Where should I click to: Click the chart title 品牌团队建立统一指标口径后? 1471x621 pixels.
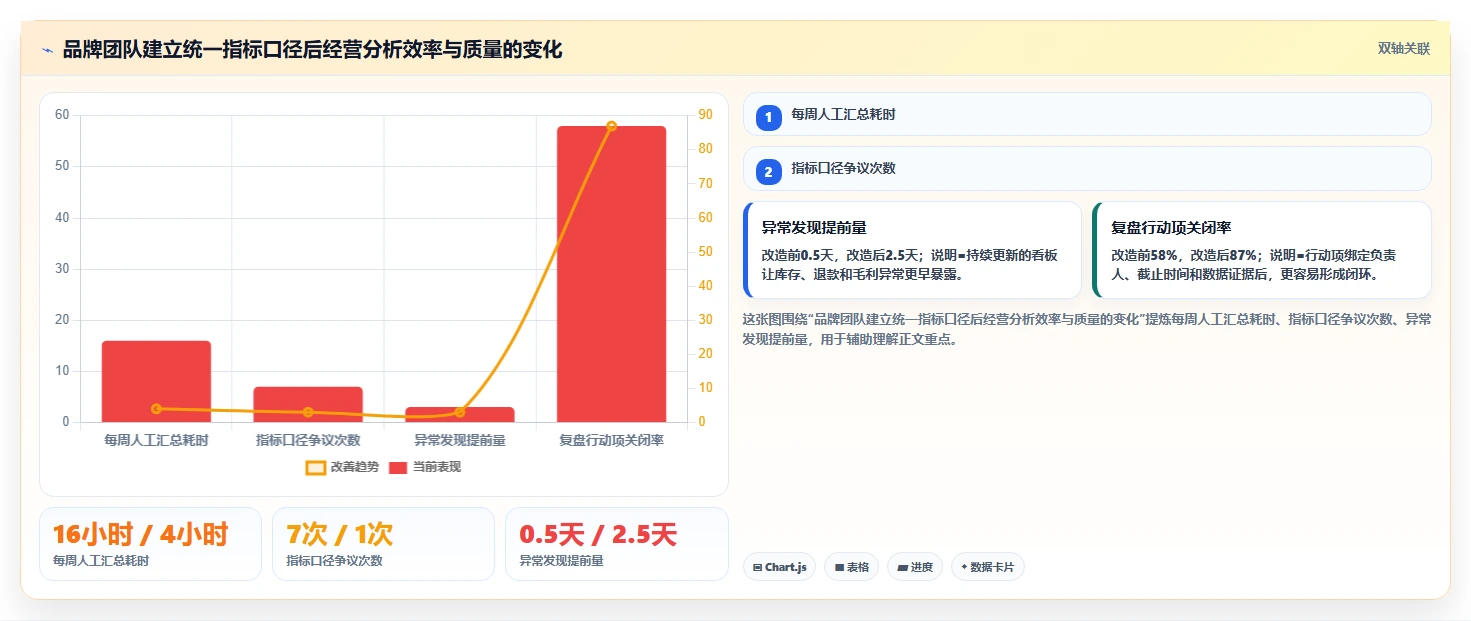tap(312, 49)
